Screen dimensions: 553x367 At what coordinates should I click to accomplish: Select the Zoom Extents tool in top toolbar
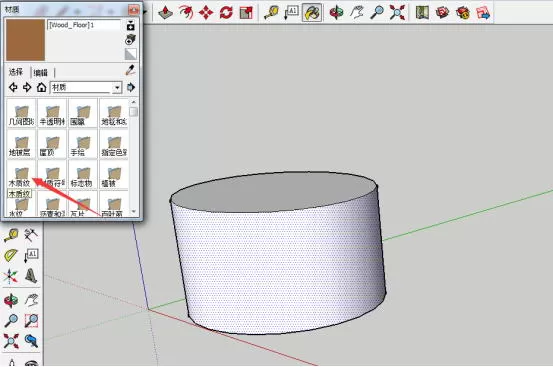[x=397, y=13]
